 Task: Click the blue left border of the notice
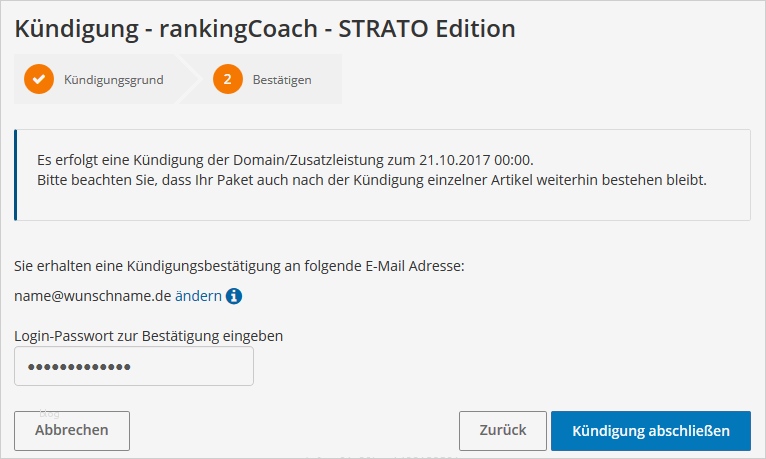[x=16, y=174]
